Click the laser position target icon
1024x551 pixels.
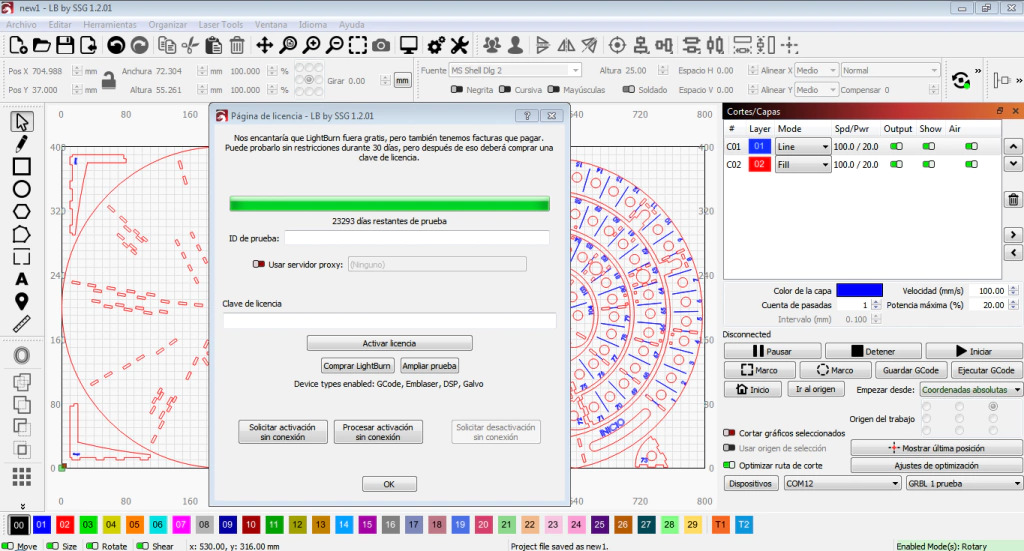pyautogui.click(x=617, y=45)
